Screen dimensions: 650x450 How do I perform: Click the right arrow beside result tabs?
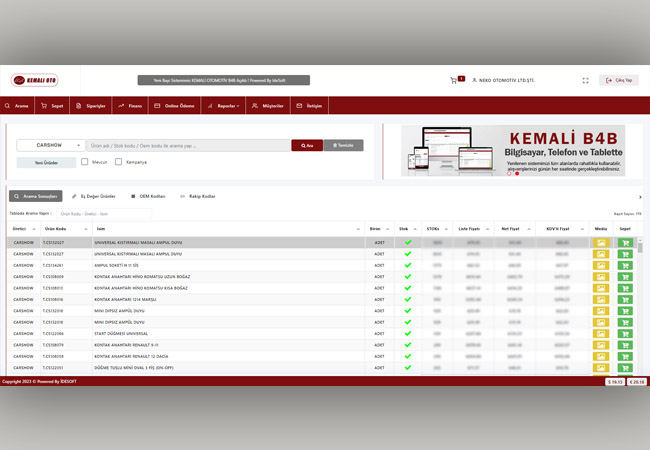[x=640, y=197]
